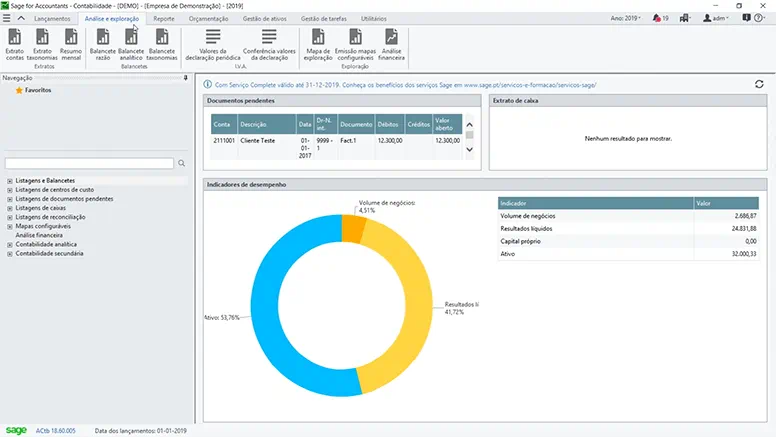This screenshot has height=437, width=776.
Task: Select Mapa de exploração in the ribbon
Action: click(318, 42)
